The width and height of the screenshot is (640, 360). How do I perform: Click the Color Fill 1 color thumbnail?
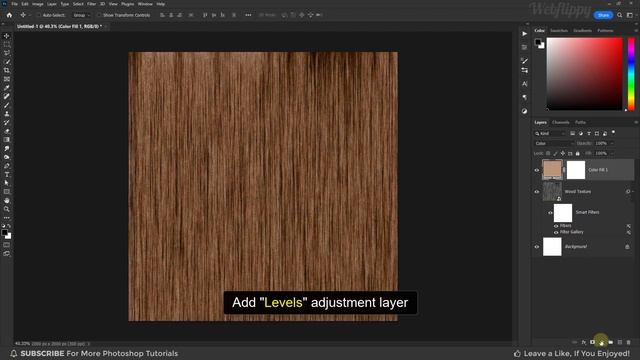[552, 170]
